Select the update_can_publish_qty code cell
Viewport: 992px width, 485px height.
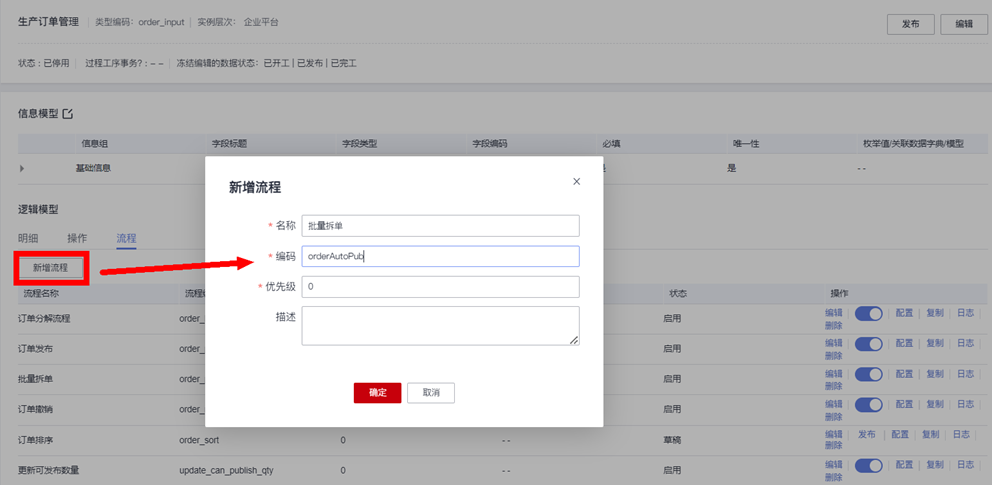(x=226, y=470)
